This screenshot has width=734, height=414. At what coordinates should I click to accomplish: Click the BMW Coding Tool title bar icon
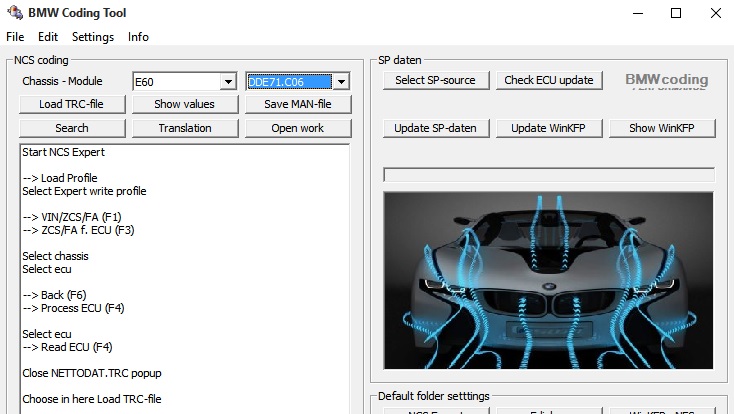(x=13, y=13)
